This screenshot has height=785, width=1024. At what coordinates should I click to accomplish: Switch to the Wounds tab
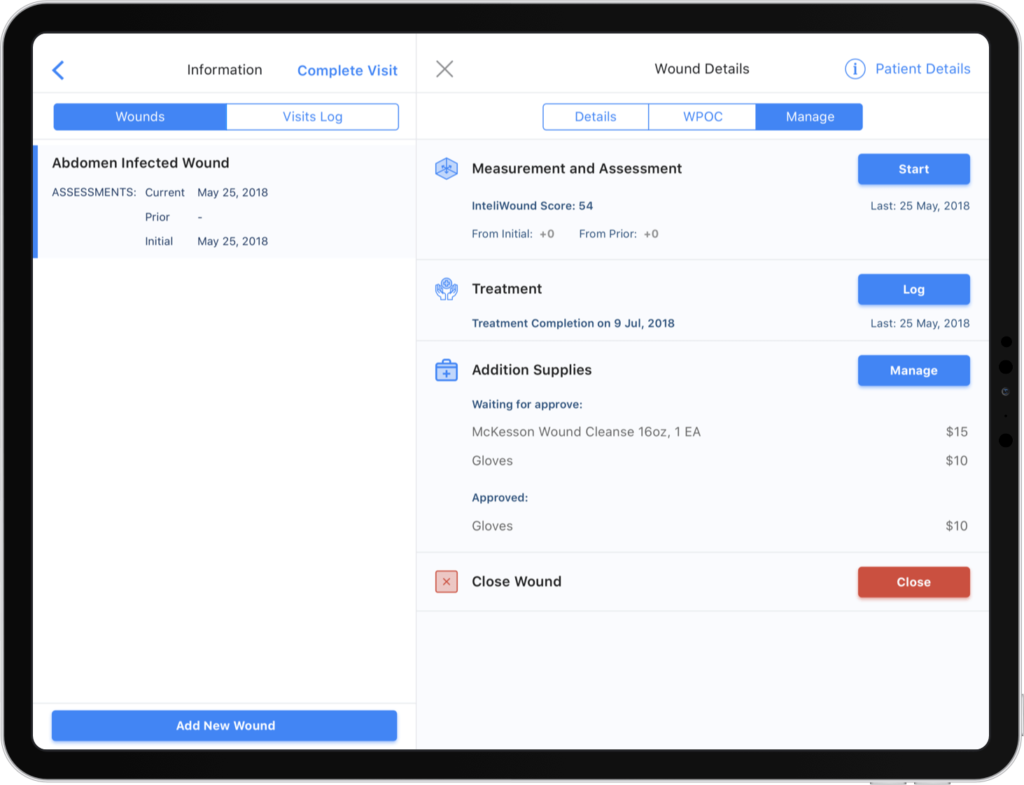(x=140, y=116)
